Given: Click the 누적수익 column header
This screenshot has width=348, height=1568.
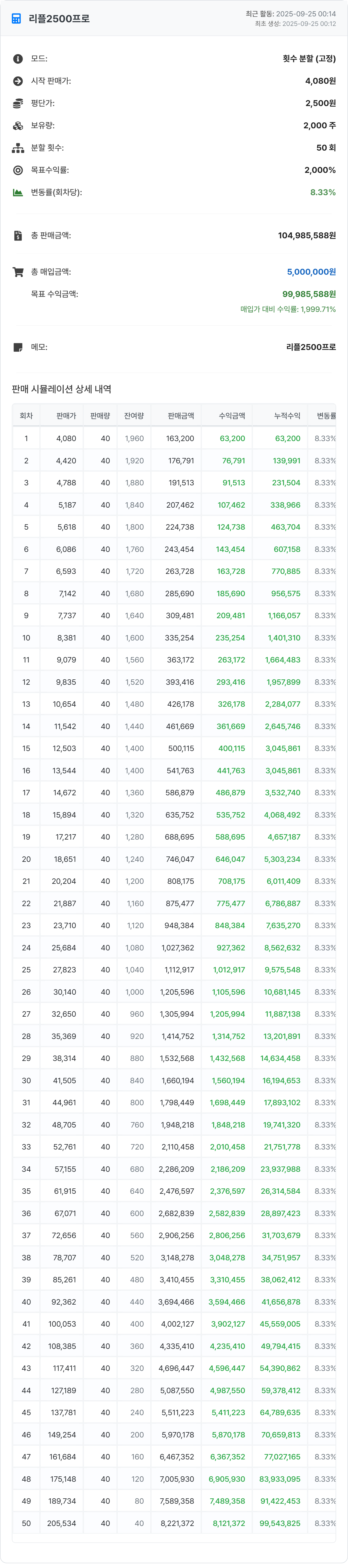Looking at the screenshot, I should 287,416.
